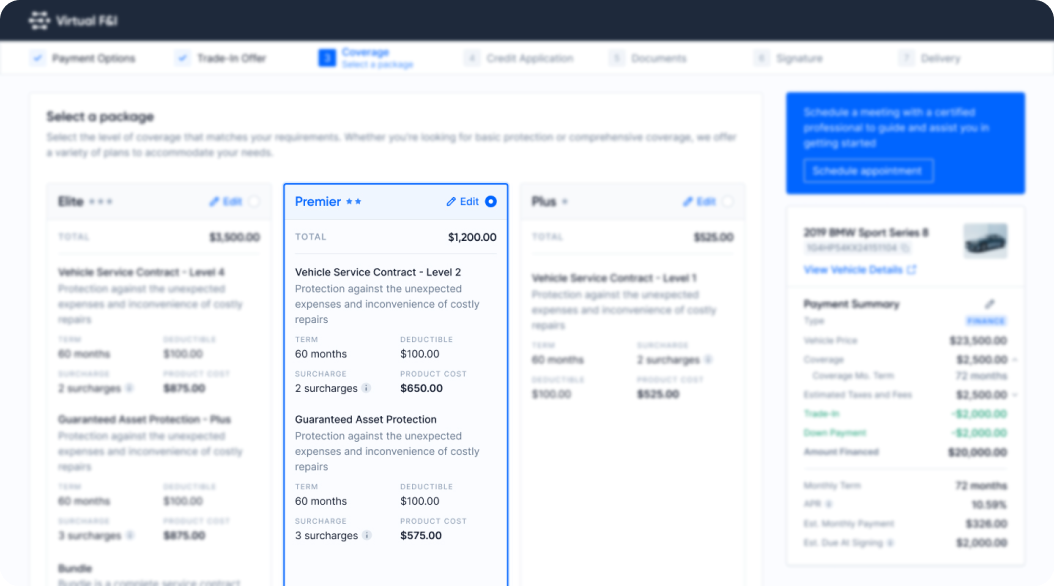The image size is (1054, 586).
Task: Click info icon beside Premier's 2 surcharges
Action: tap(366, 389)
